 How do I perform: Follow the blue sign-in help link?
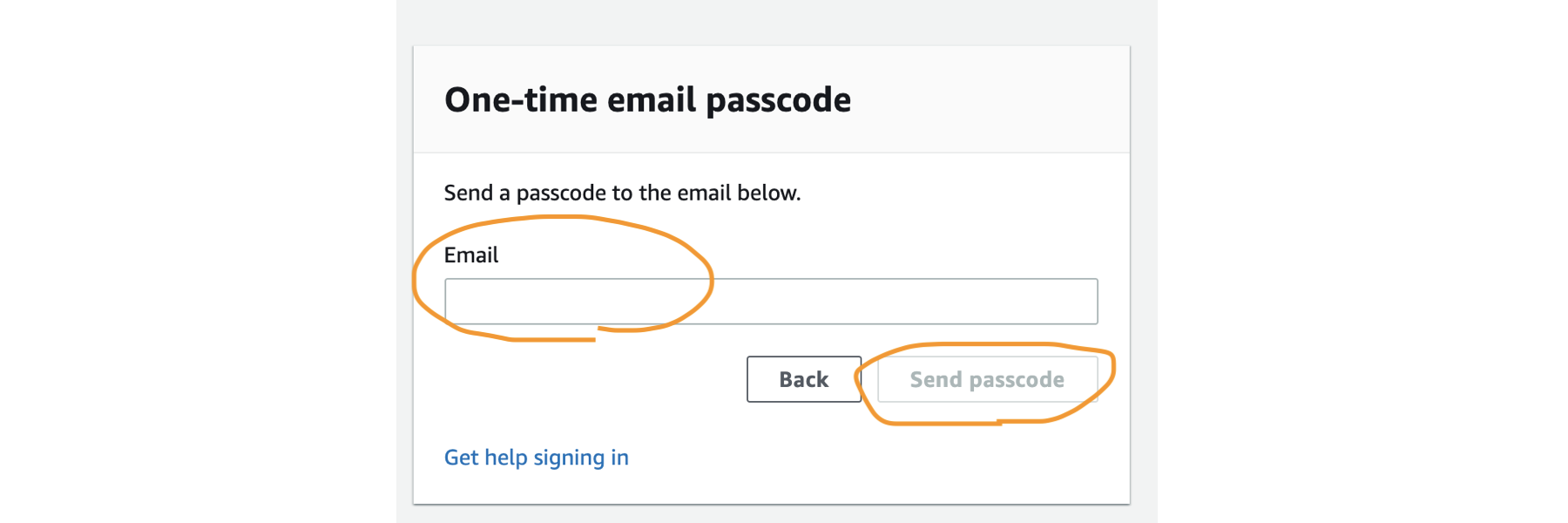click(x=537, y=458)
